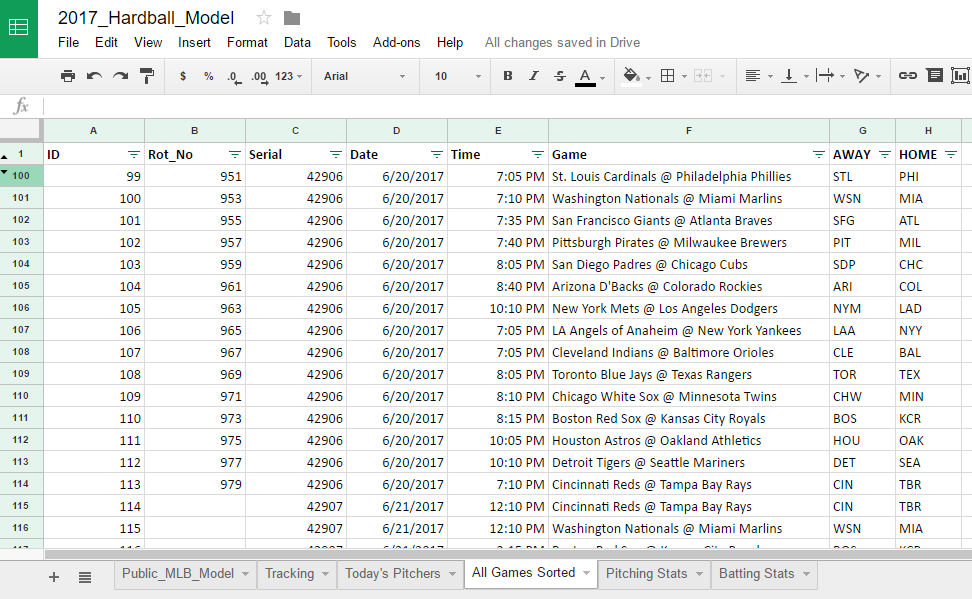Image resolution: width=972 pixels, height=599 pixels.
Task: Redo the last action
Action: tap(120, 76)
